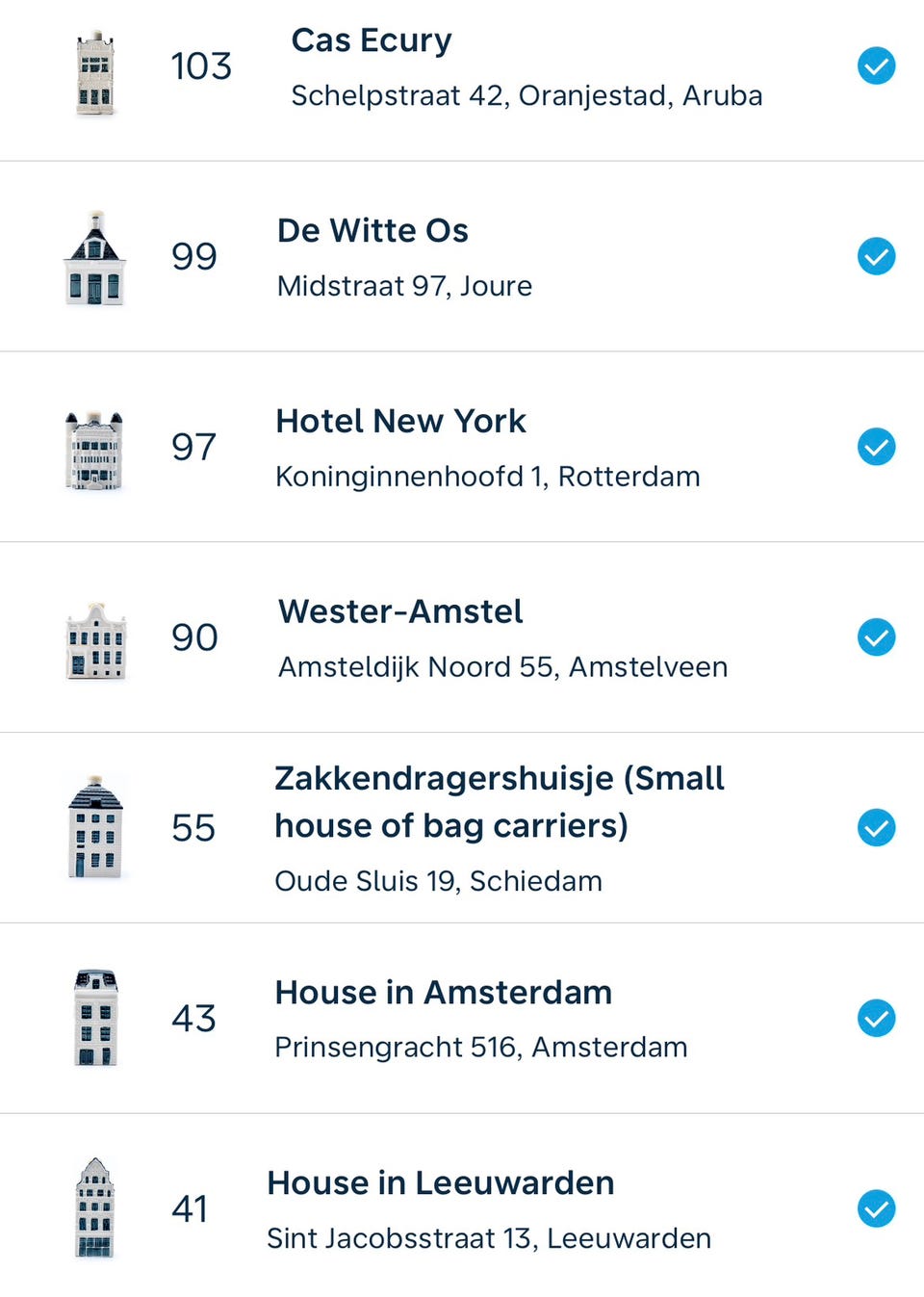
Task: Click the House in Amsterdam miniature
Action: [95, 1017]
